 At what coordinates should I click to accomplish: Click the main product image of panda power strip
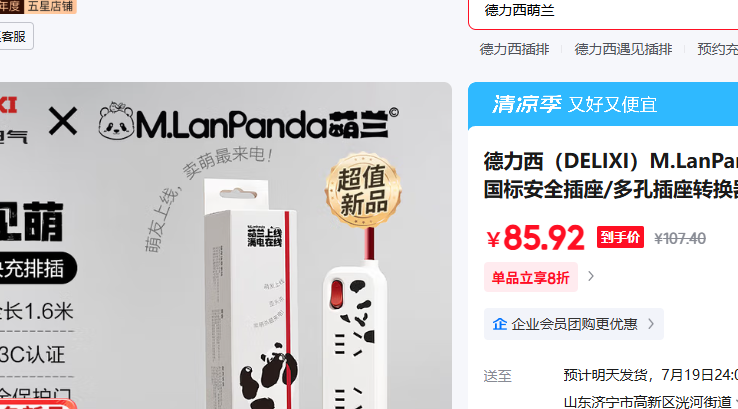tap(226, 246)
